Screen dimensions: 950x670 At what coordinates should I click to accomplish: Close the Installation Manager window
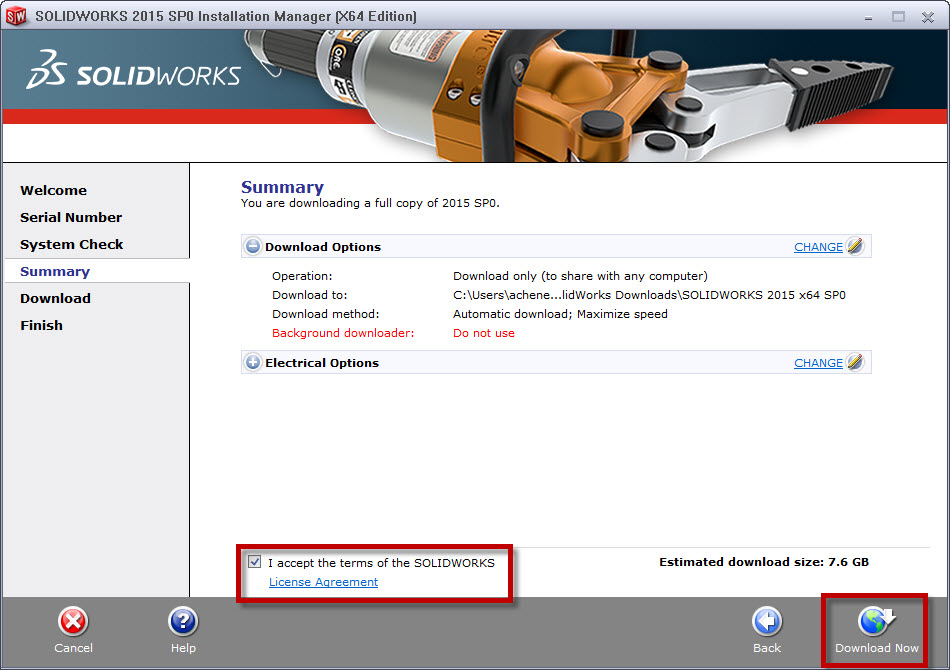[928, 17]
